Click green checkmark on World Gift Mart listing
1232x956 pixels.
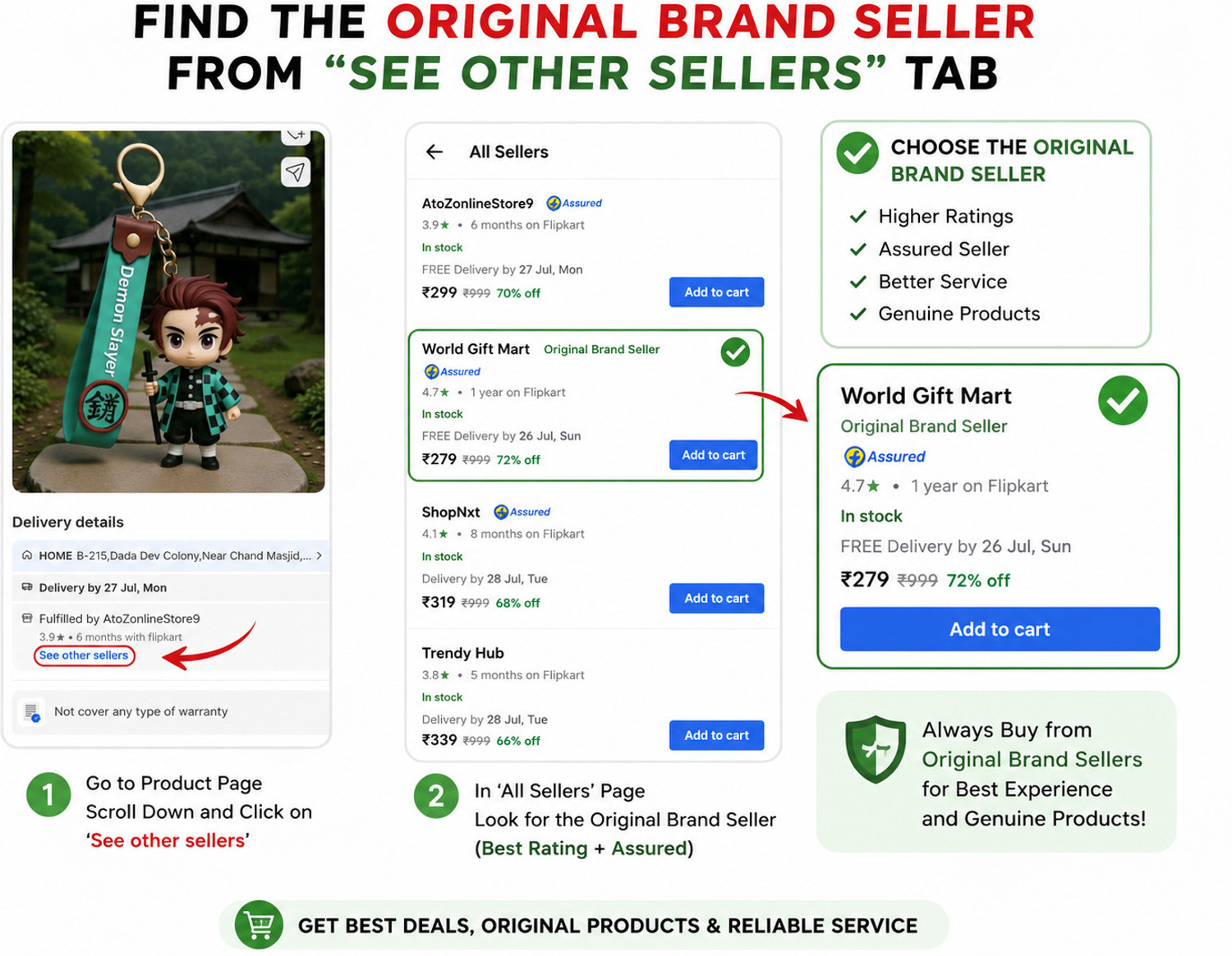click(735, 352)
